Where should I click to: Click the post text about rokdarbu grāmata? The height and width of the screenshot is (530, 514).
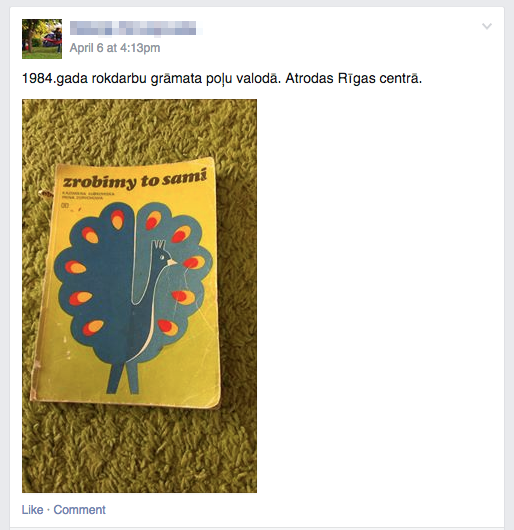(222, 78)
